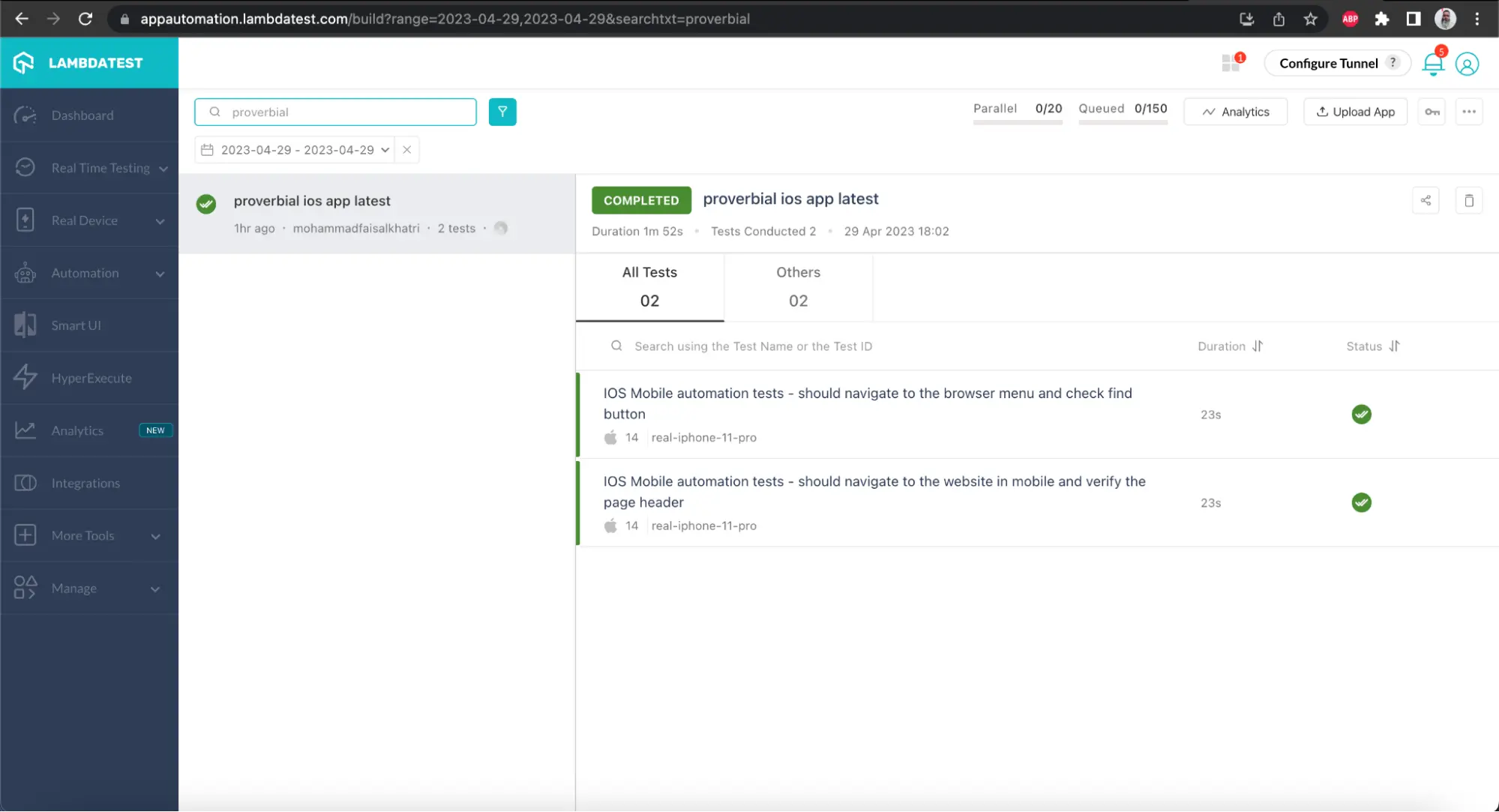Click the Upload App button

[1355, 112]
